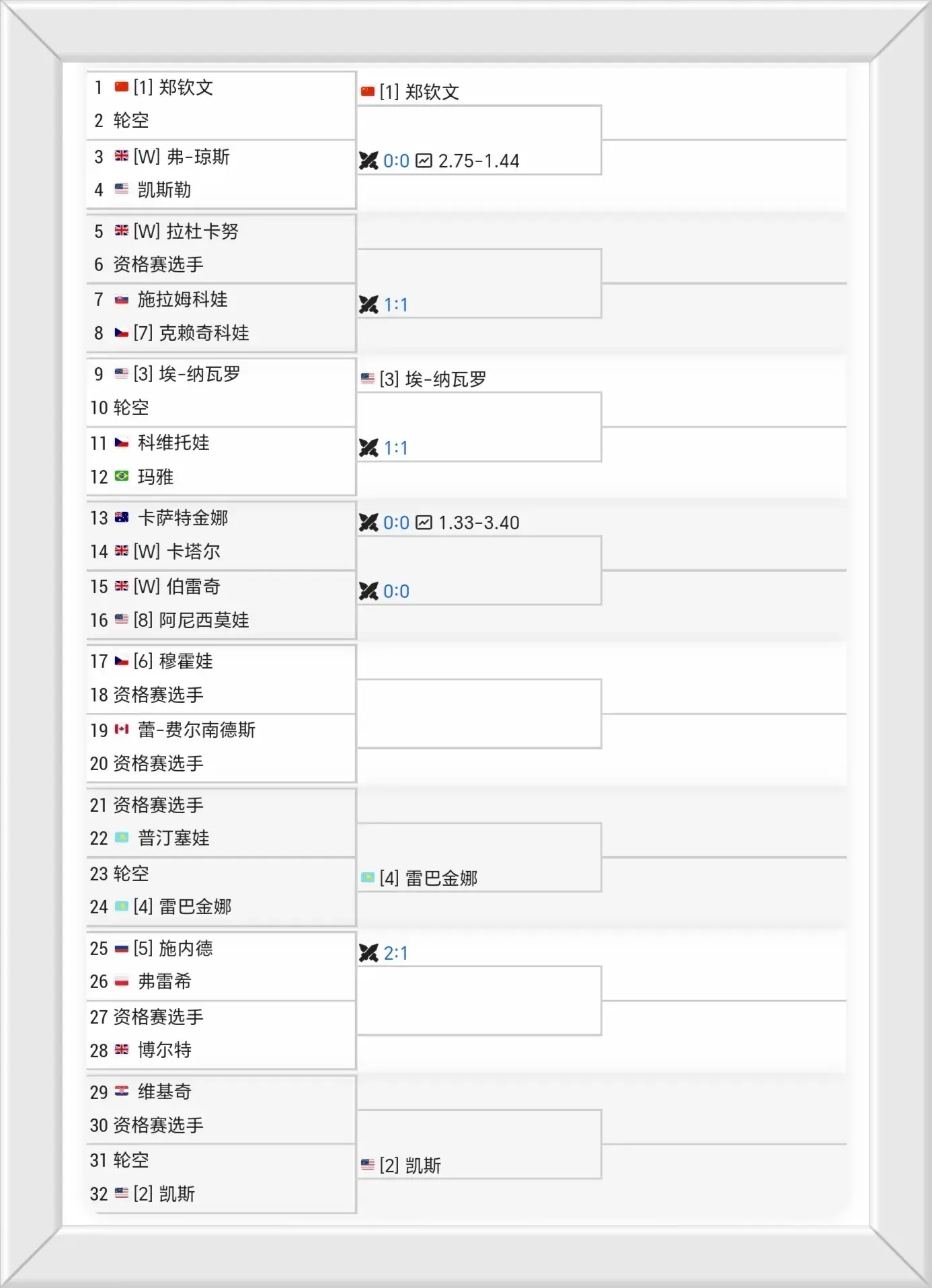932x1288 pixels.
Task: Click 施内德 seeded five in line 25
Action: coord(186,948)
